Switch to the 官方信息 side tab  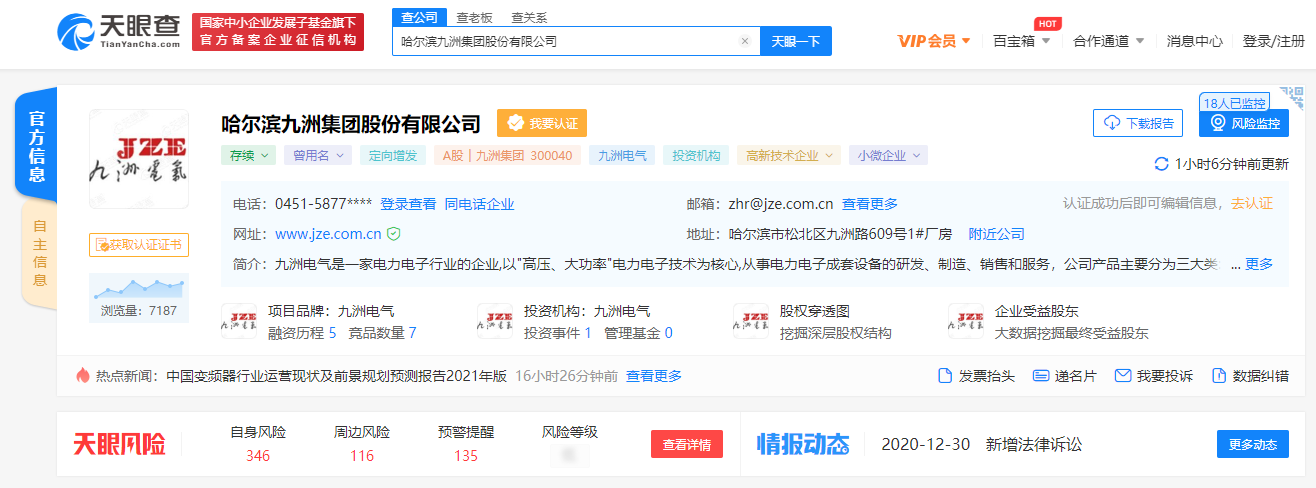click(x=36, y=145)
